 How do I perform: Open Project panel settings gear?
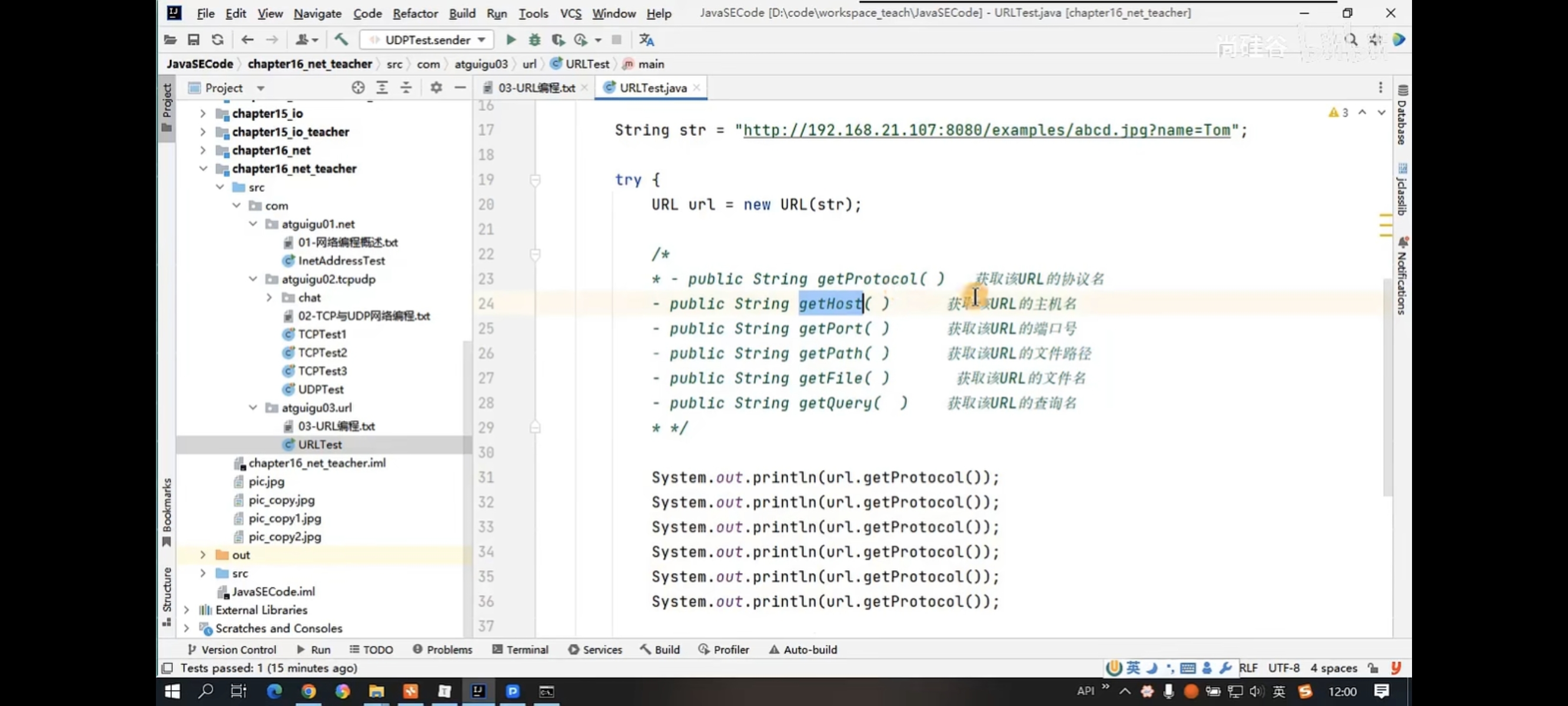436,88
